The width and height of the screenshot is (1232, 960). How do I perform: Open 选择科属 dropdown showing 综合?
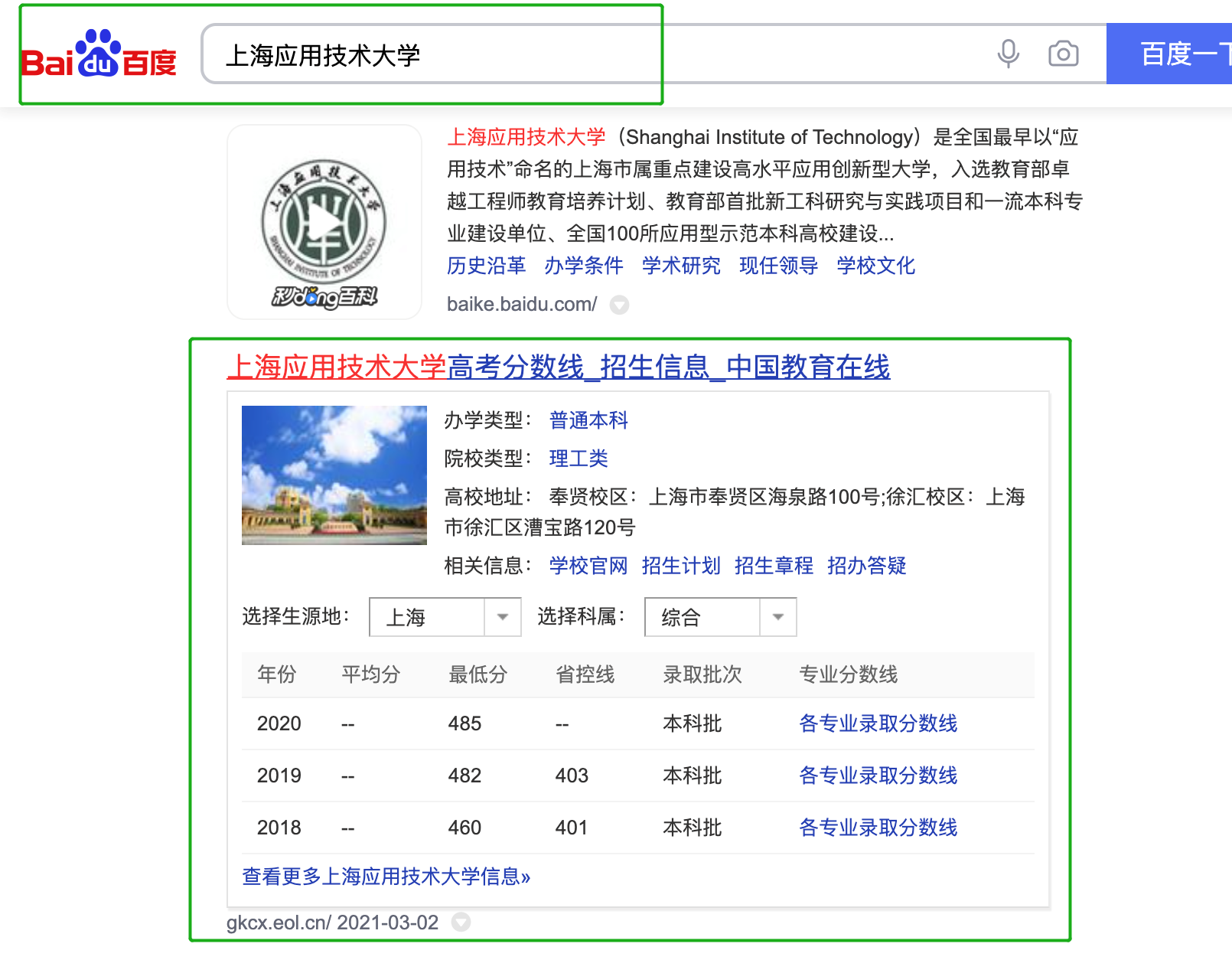pos(721,617)
